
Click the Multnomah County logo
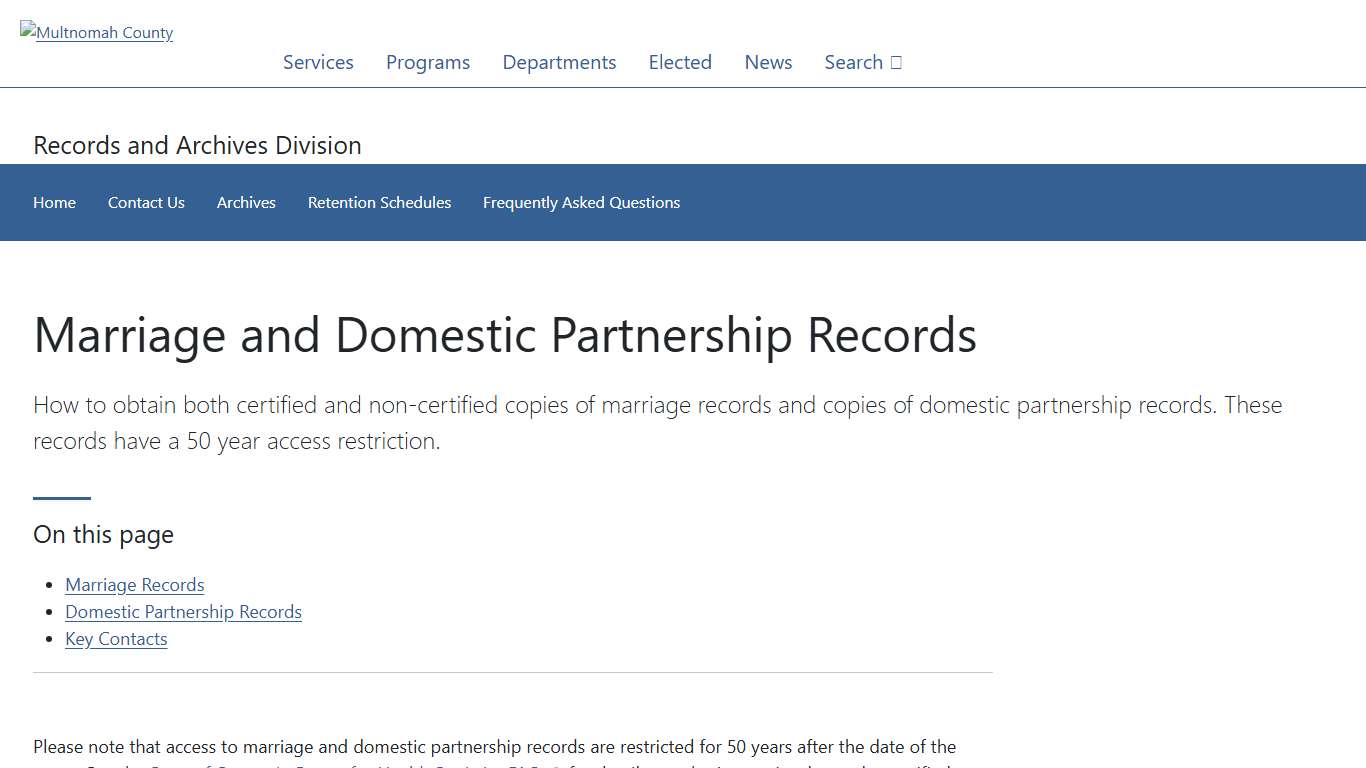click(96, 32)
